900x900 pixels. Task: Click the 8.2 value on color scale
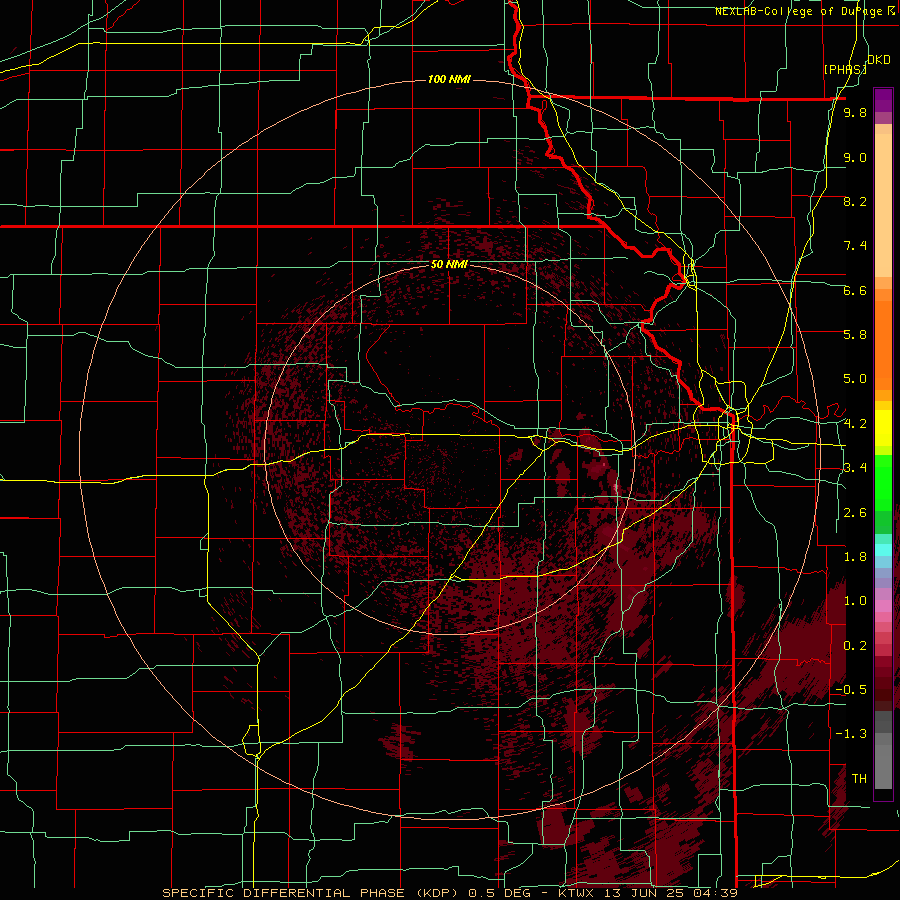point(855,201)
